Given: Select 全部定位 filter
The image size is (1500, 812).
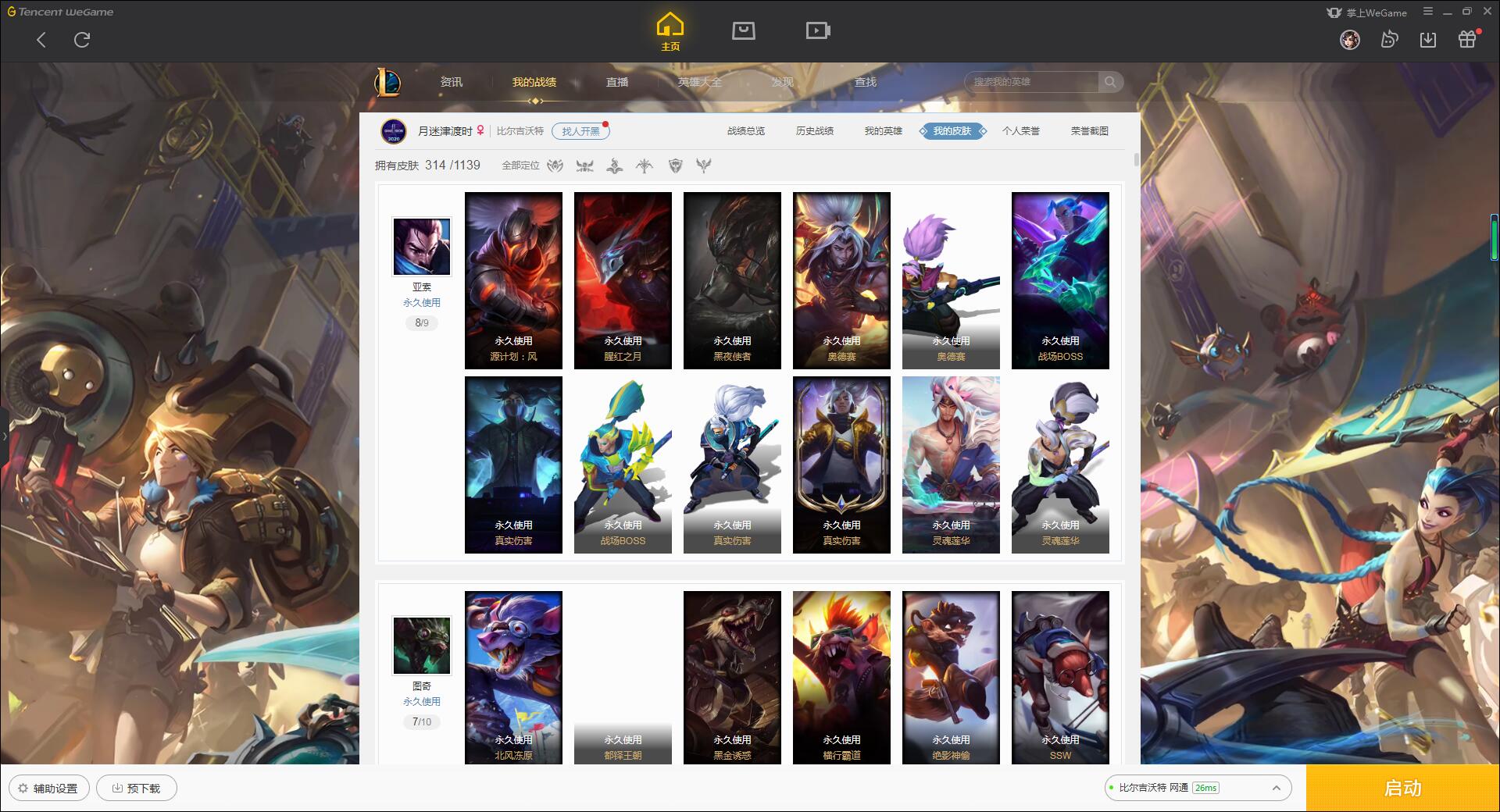Looking at the screenshot, I should 520,166.
